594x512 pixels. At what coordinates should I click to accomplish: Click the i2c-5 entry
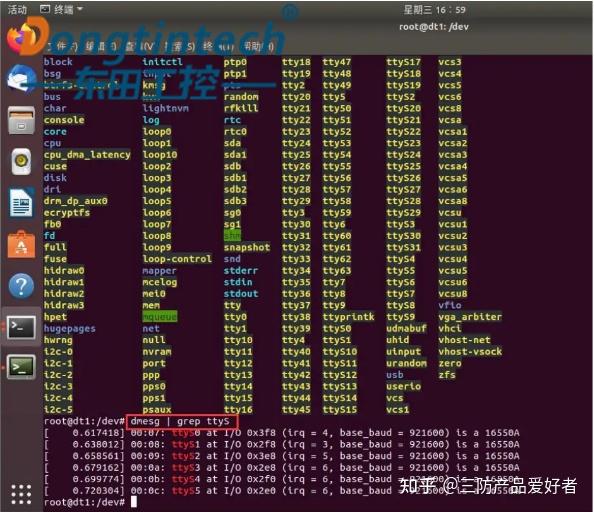point(58,409)
